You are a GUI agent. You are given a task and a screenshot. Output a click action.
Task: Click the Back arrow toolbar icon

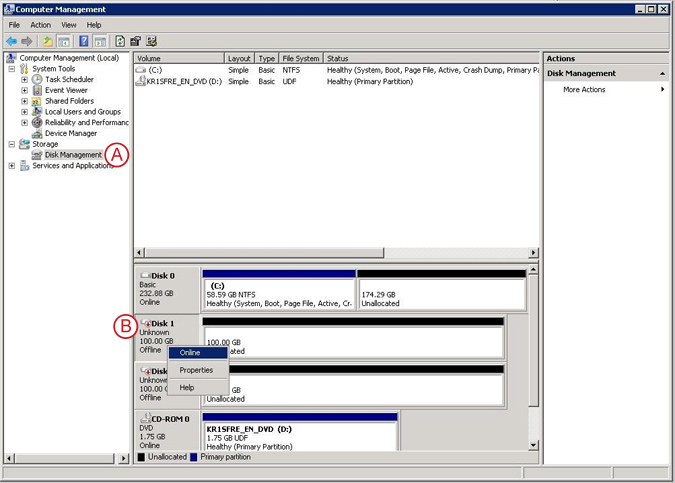click(x=11, y=41)
